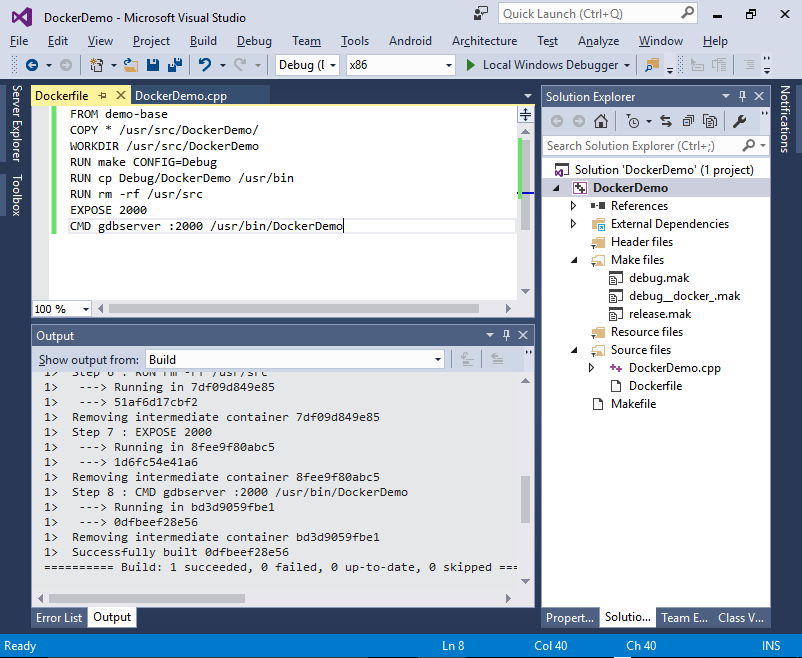Viewport: 802px width, 658px height.
Task: Click the Quick Launch search magnifier icon
Action: click(688, 13)
